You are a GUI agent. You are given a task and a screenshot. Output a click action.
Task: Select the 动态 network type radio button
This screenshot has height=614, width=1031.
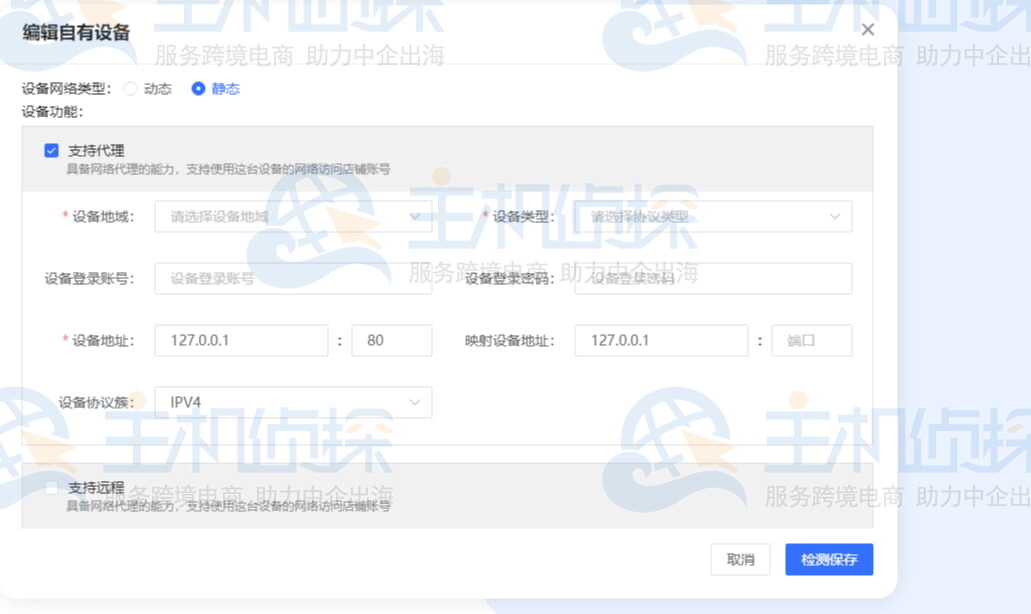pyautogui.click(x=130, y=89)
